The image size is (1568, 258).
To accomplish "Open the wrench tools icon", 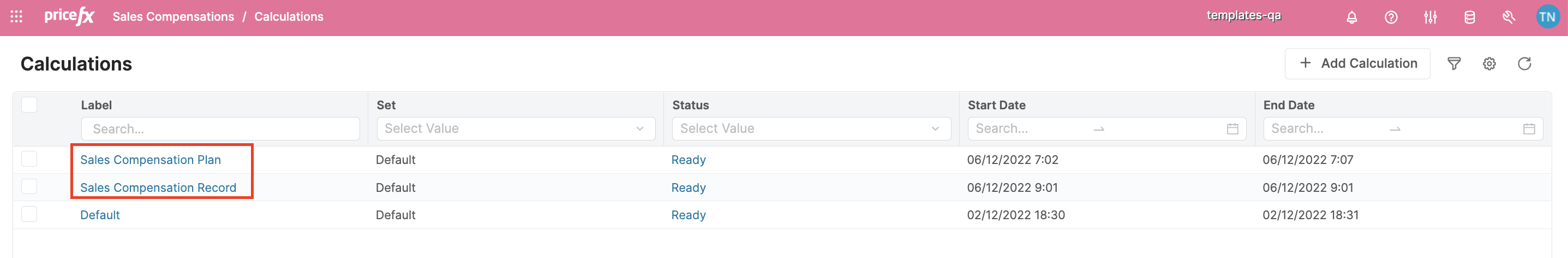I will click(1509, 17).
